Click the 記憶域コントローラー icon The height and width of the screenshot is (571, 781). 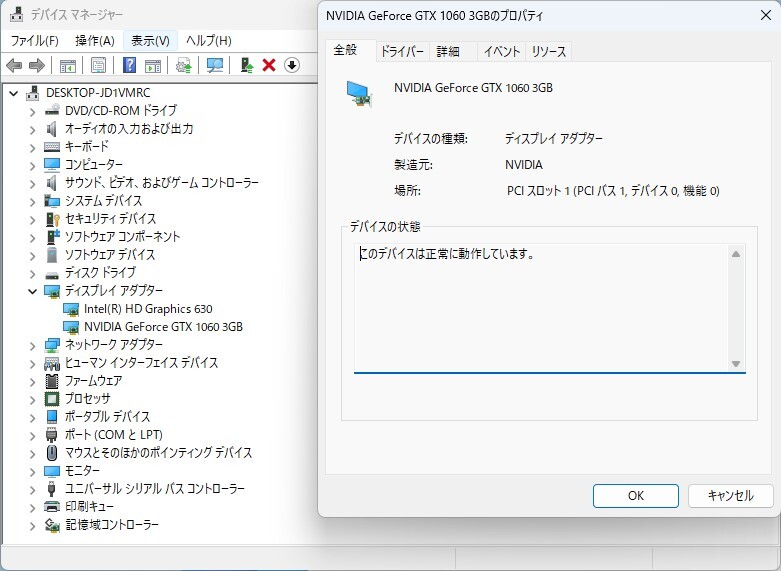coord(52,525)
